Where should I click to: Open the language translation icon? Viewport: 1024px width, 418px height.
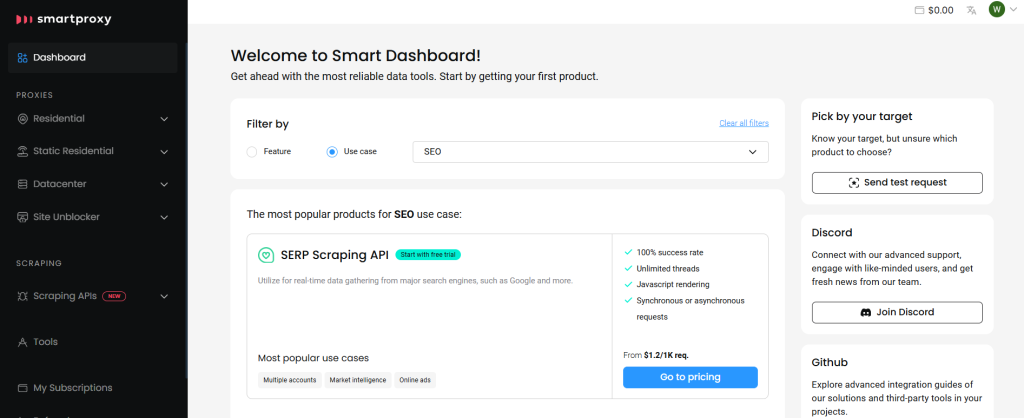(971, 10)
